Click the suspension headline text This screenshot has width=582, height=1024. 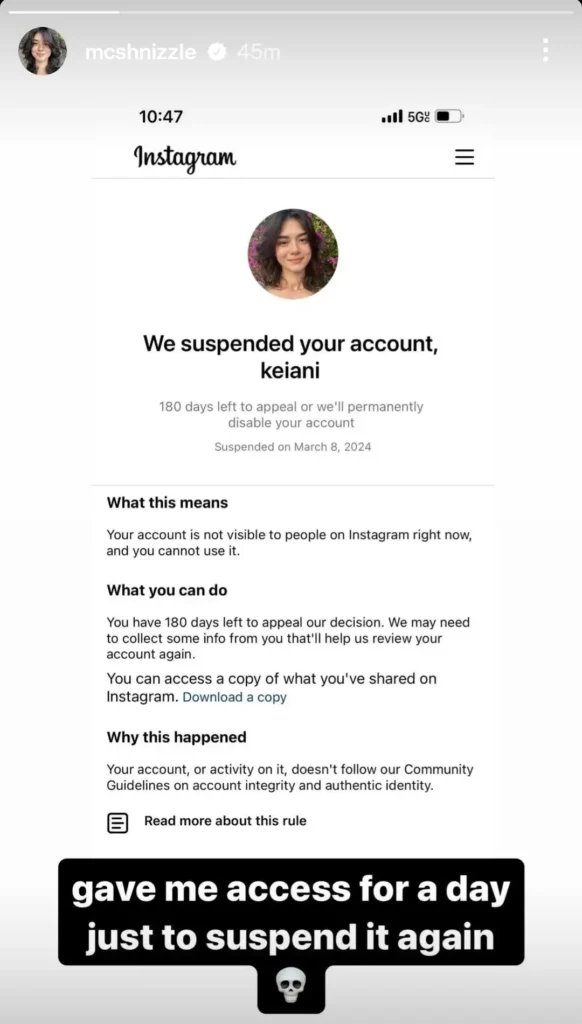point(292,356)
